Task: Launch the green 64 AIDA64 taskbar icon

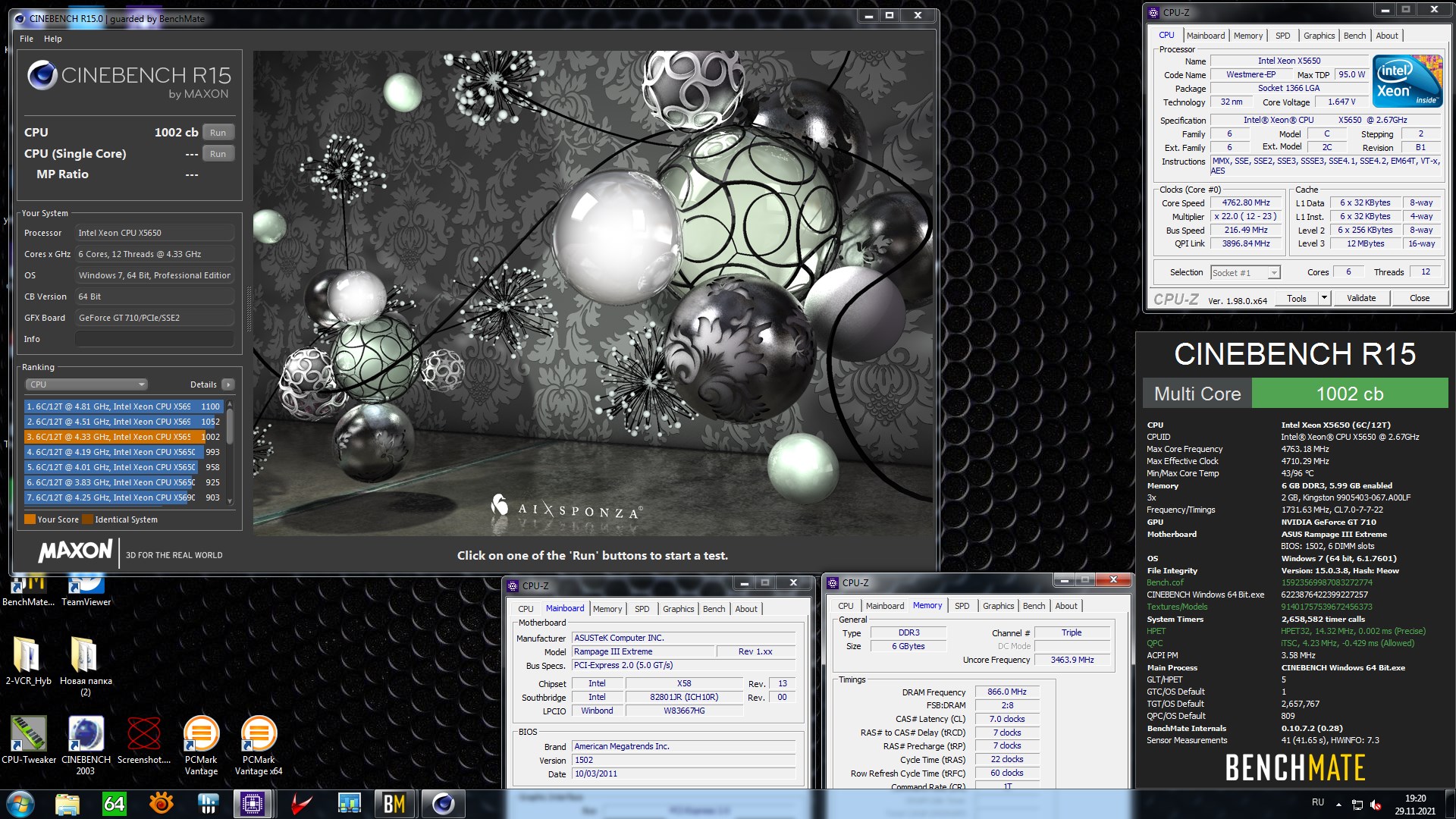Action: [x=115, y=804]
